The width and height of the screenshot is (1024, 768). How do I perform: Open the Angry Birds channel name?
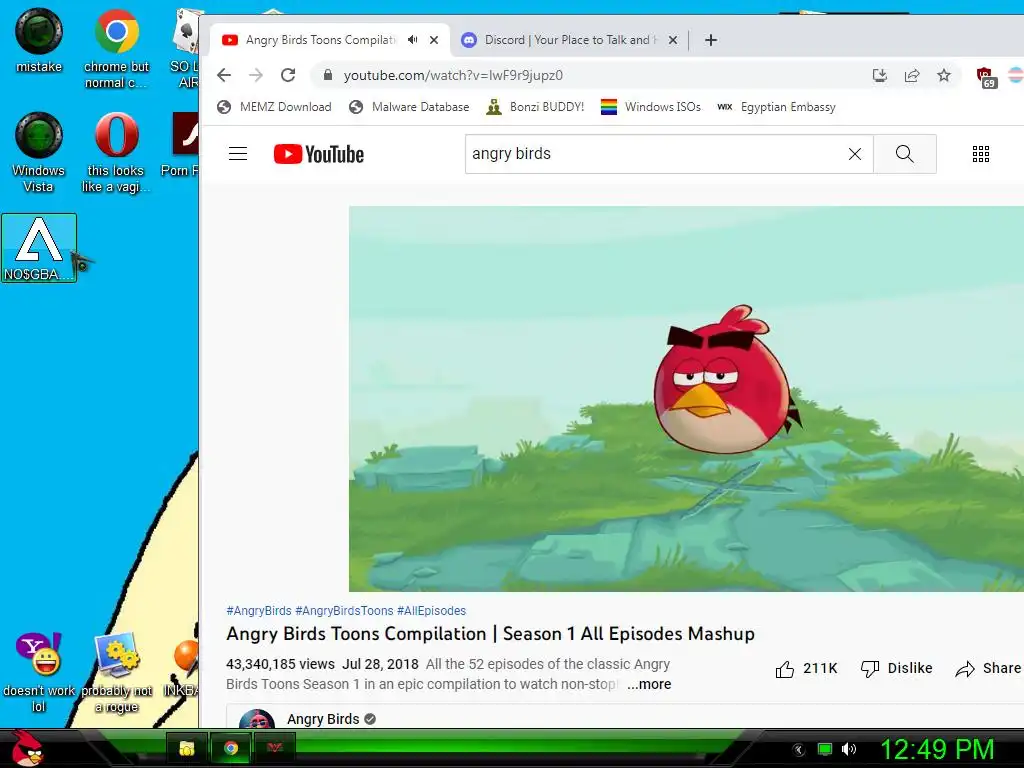[x=323, y=719]
